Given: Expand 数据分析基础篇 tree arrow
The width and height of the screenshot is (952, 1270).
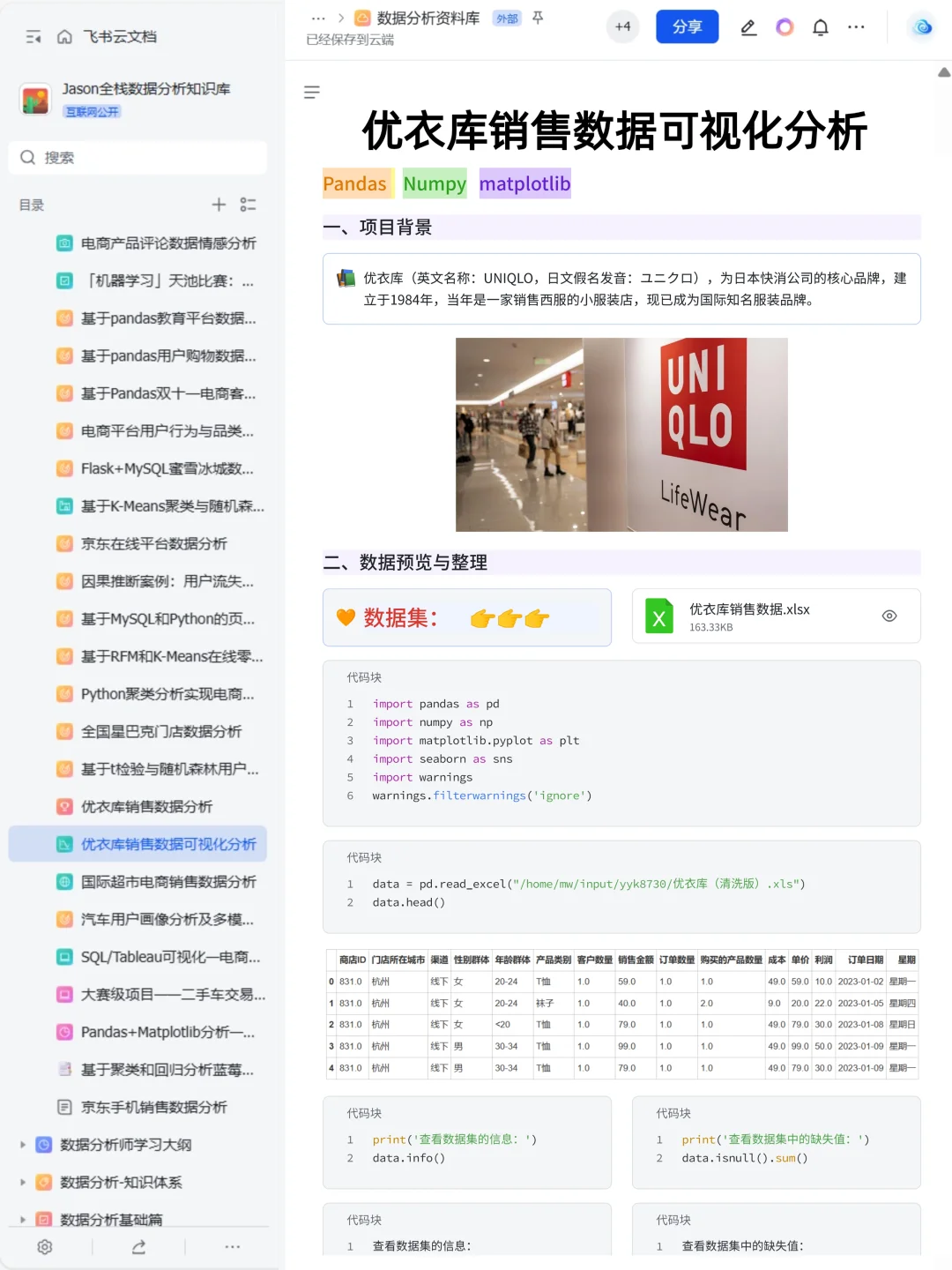Looking at the screenshot, I should (23, 1220).
